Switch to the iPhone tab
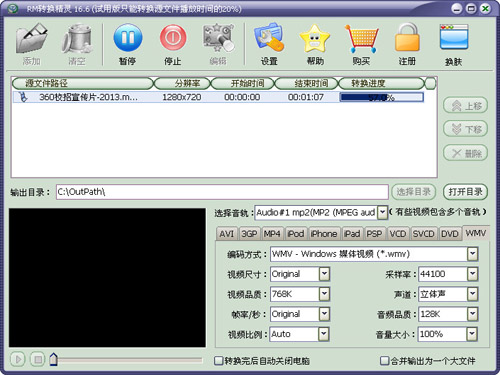 [x=324, y=234]
